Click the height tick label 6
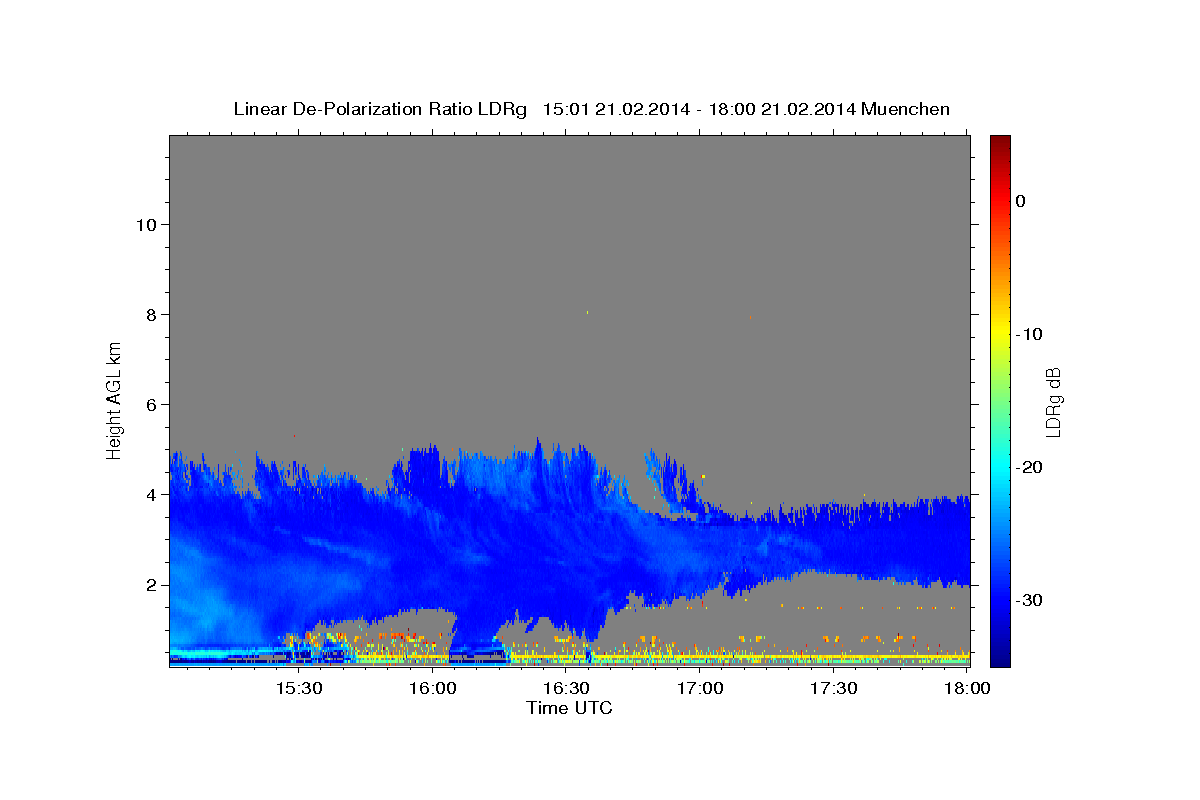This screenshot has width=1200, height=800. point(149,405)
